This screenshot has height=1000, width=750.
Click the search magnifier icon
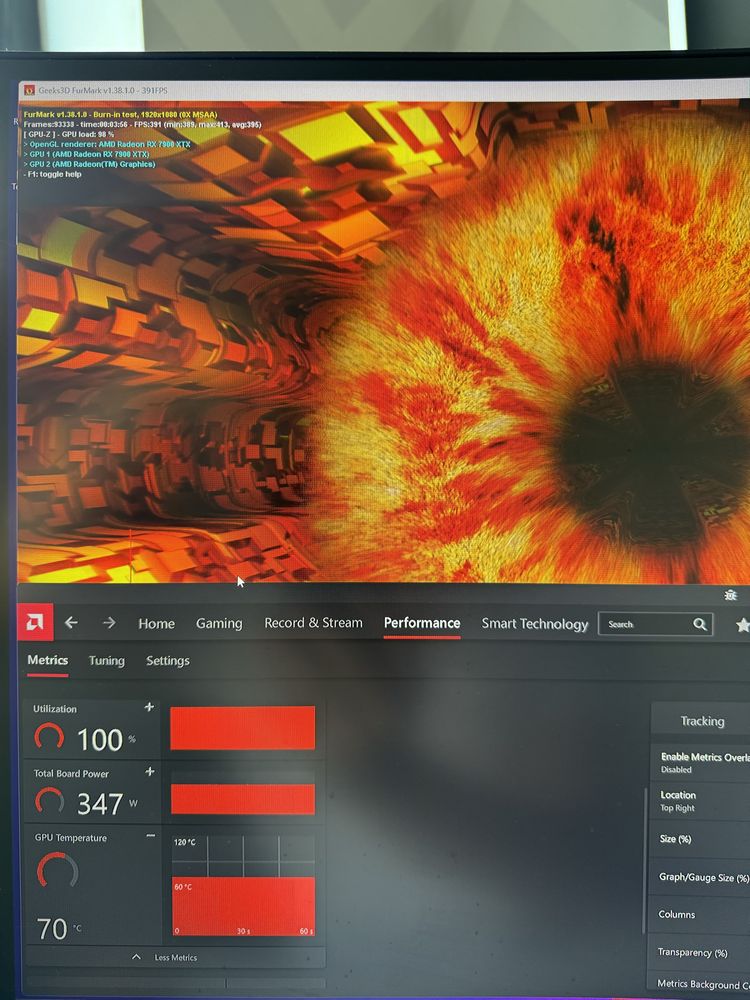coord(700,624)
